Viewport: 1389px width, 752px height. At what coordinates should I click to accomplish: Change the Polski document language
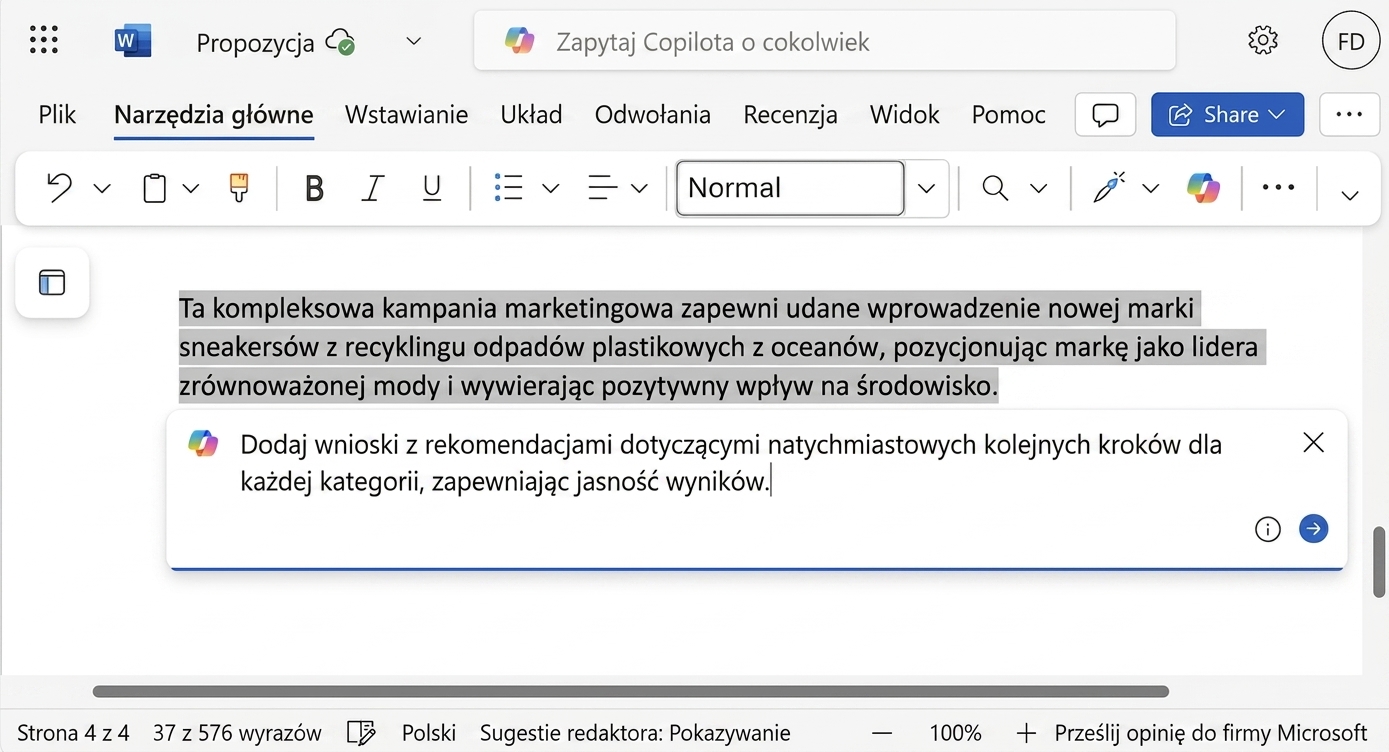click(429, 733)
